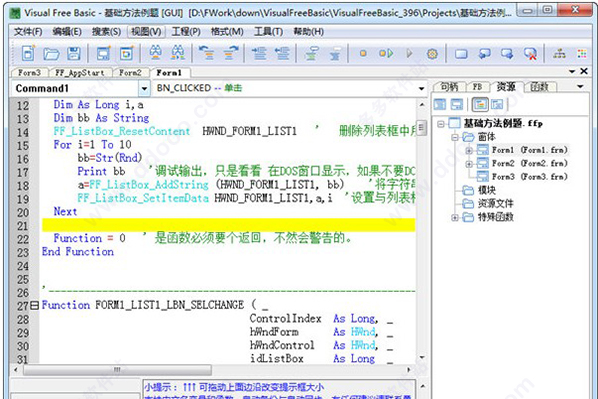Open the 编辑(E) menu
The width and height of the screenshot is (598, 399).
[x=67, y=32]
